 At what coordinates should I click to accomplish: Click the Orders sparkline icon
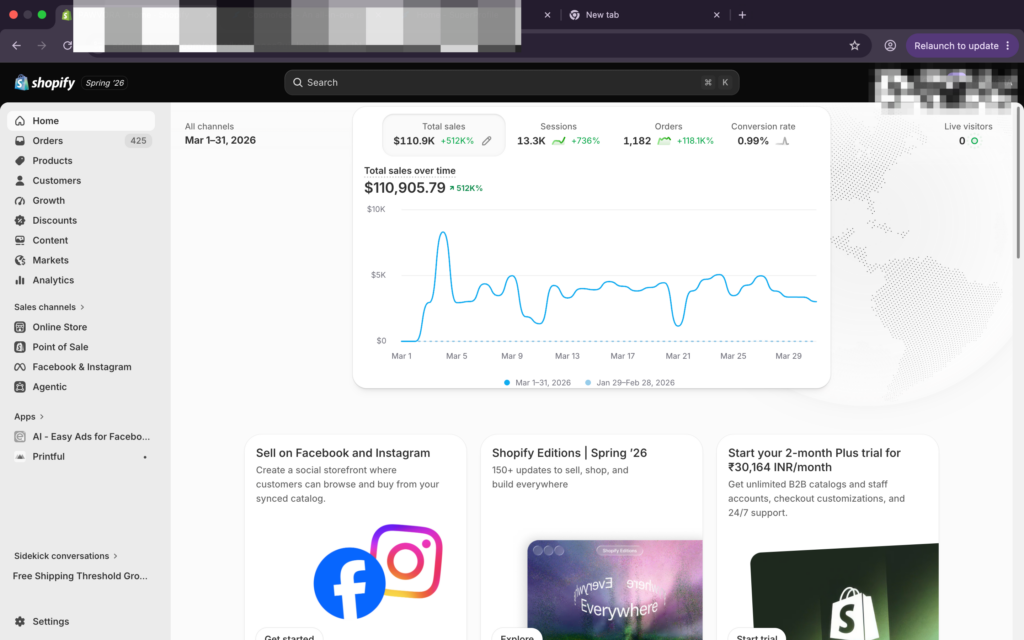[664, 141]
